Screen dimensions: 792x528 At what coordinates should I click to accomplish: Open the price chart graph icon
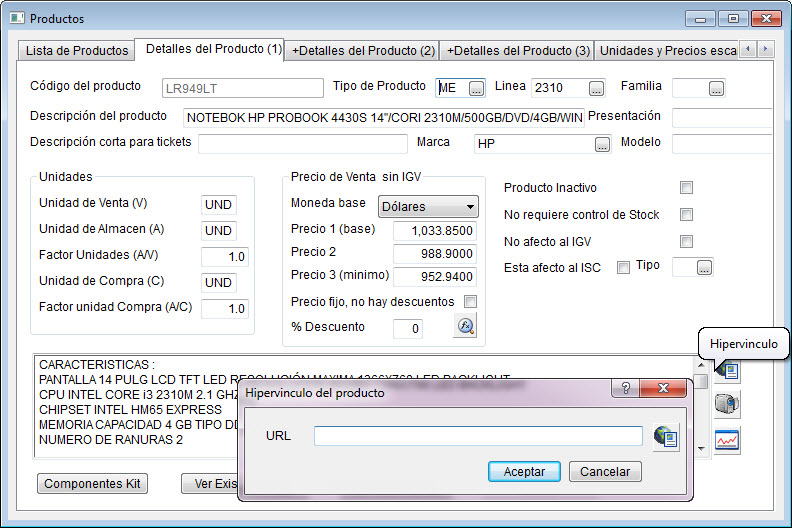[x=727, y=439]
